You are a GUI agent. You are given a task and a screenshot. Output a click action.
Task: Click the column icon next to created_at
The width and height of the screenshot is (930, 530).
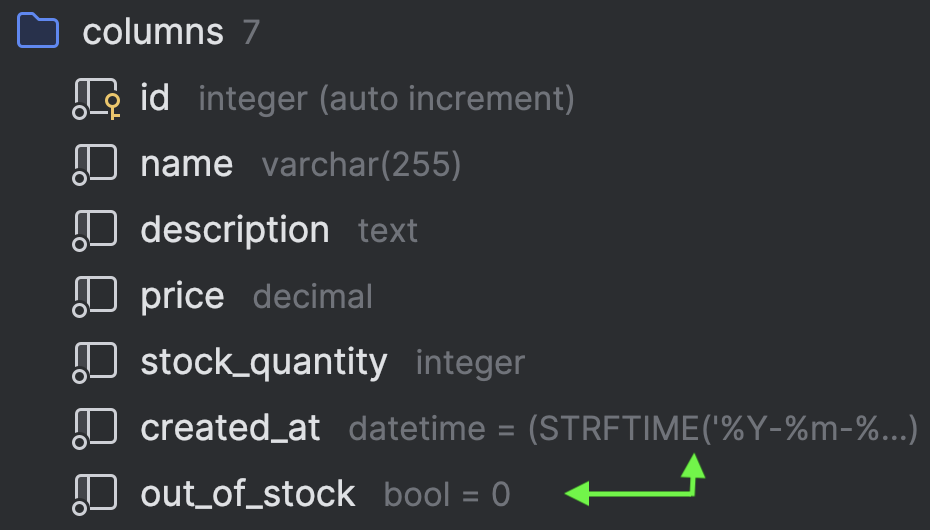96,428
